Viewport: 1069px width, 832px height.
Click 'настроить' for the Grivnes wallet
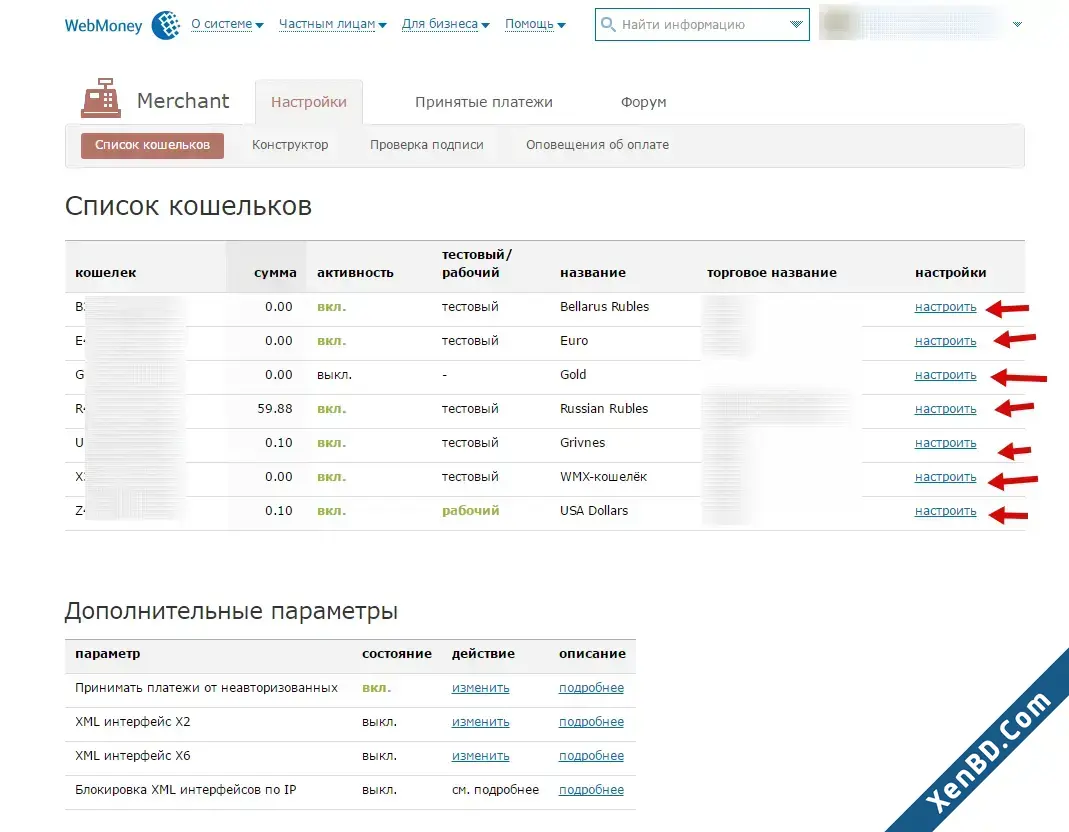point(945,444)
